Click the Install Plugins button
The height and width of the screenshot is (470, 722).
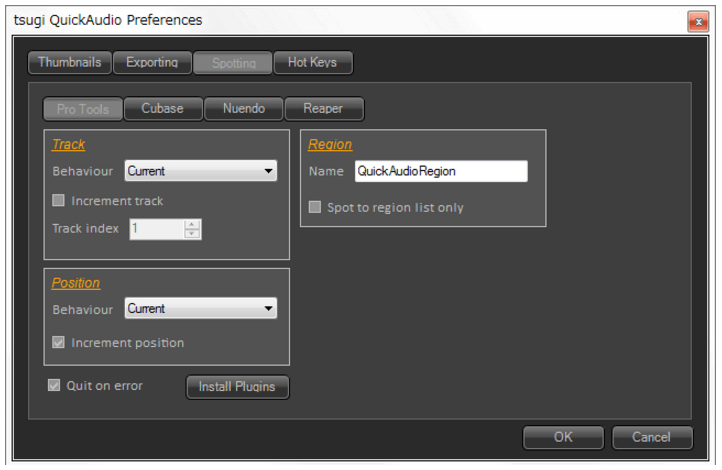(x=238, y=387)
